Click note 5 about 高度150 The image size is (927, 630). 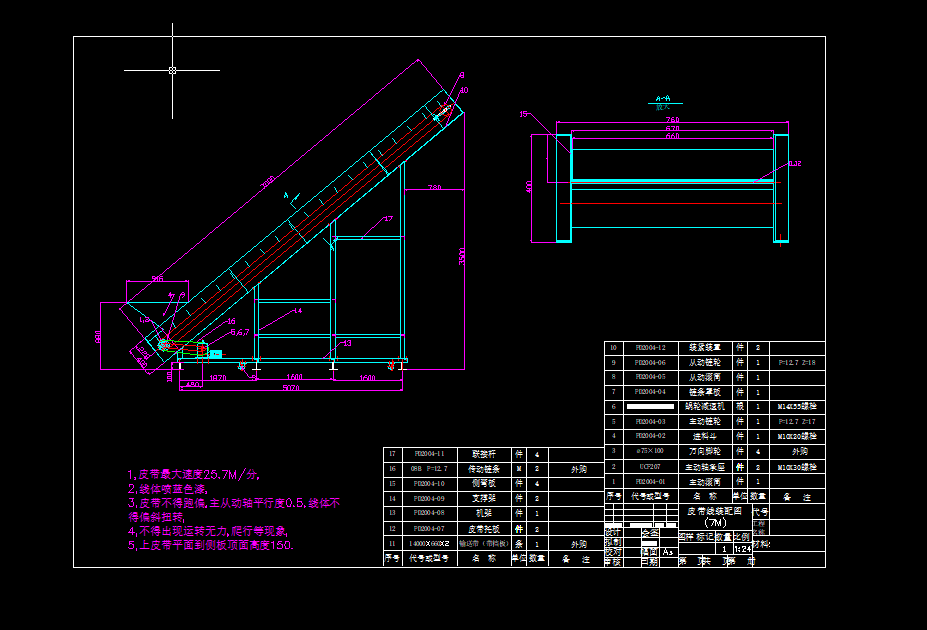(x=210, y=545)
